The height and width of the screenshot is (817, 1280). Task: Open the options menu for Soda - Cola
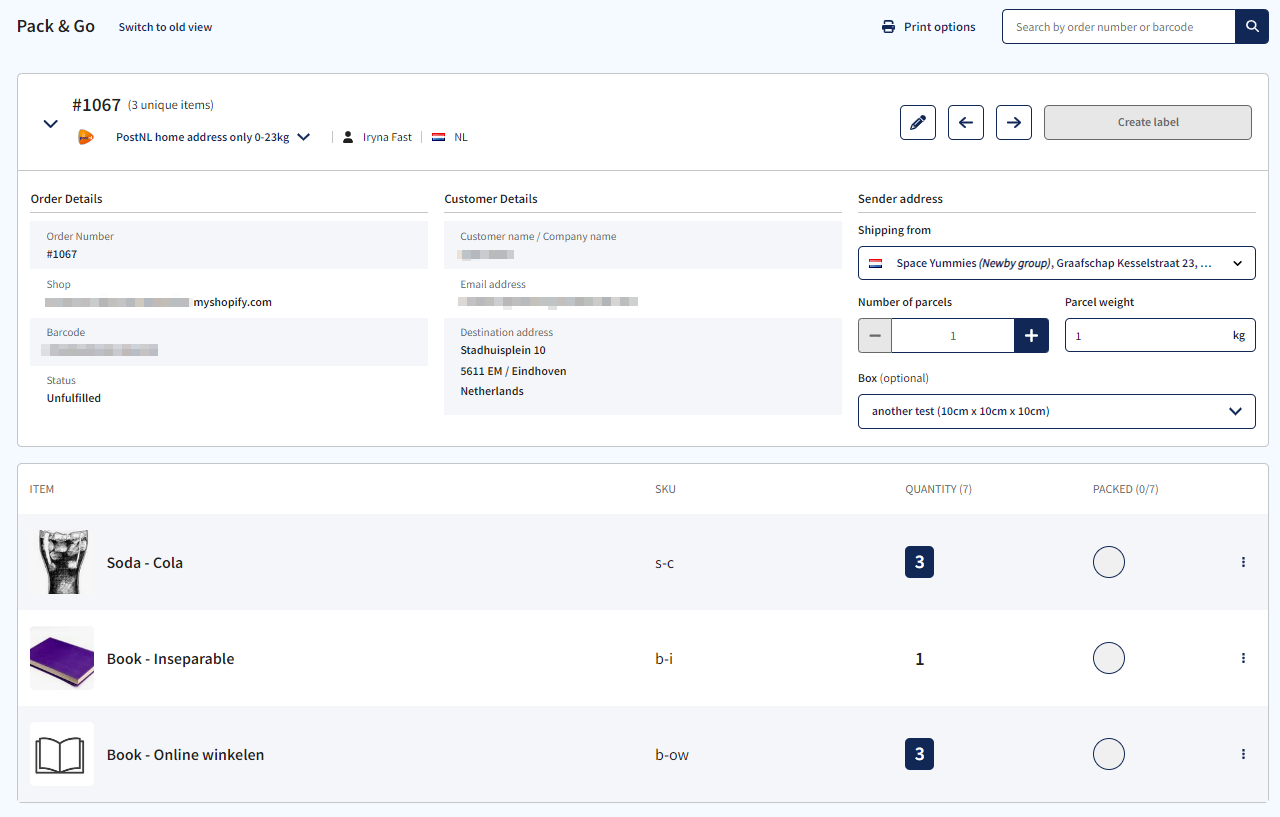pyautogui.click(x=1243, y=562)
